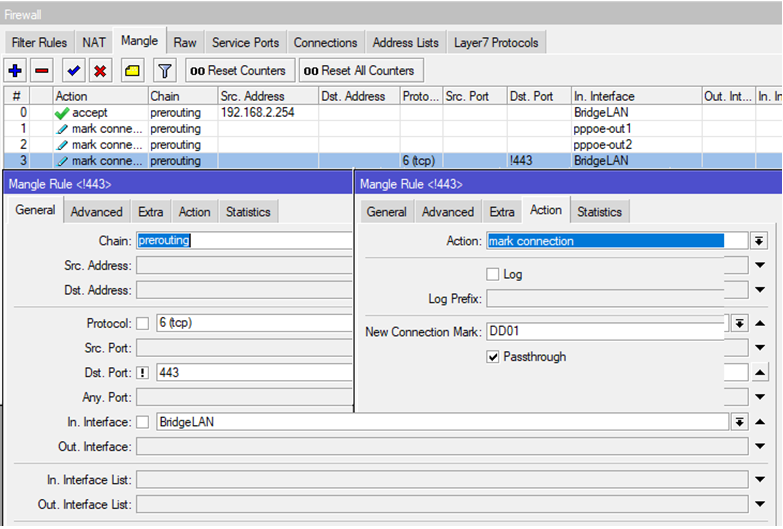This screenshot has height=529, width=783.
Task: Expand the In. Interface dropdown
Action: click(x=739, y=422)
